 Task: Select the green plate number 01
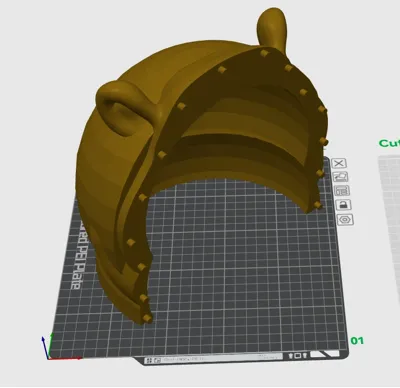pyautogui.click(x=357, y=341)
